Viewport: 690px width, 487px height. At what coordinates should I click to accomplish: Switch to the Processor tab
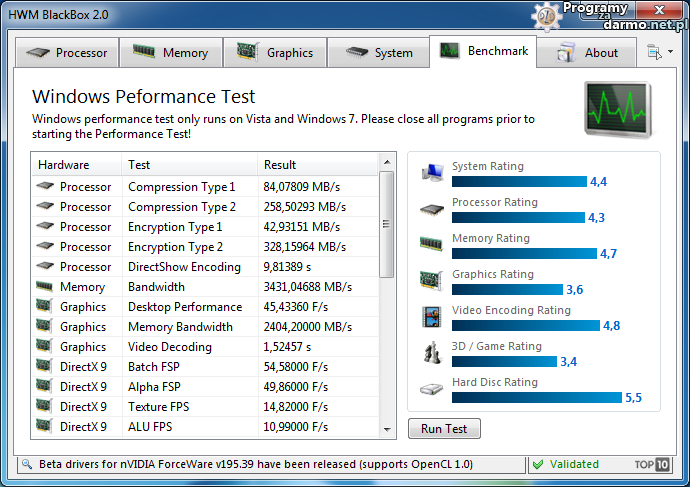[68, 53]
